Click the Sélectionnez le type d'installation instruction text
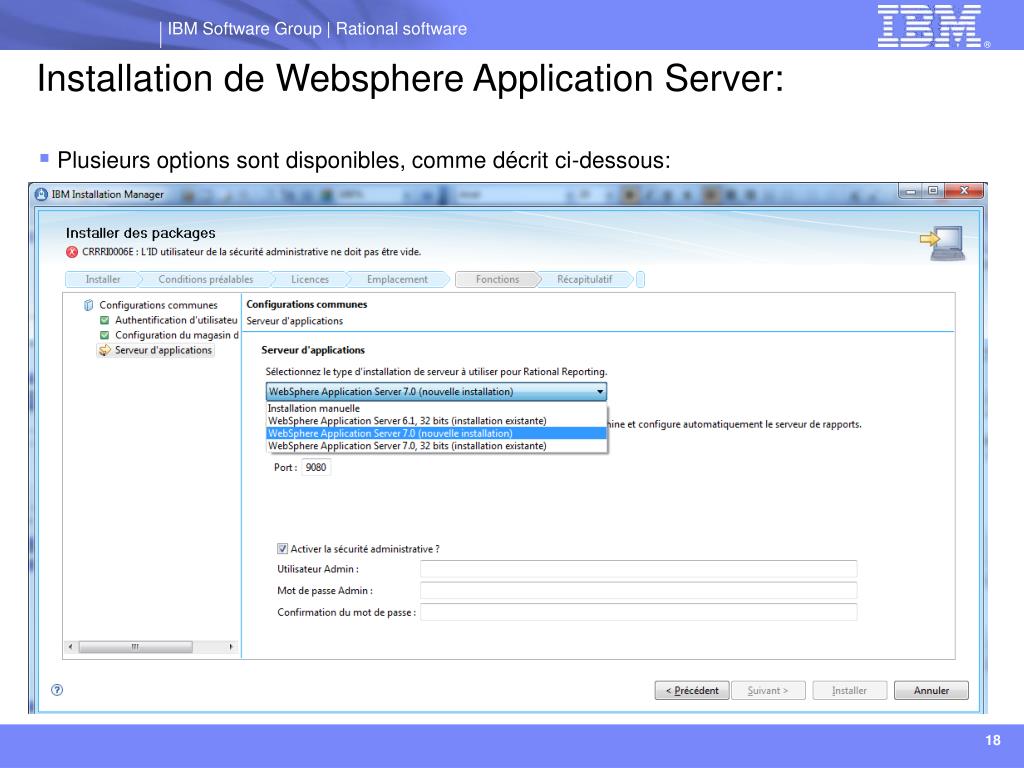1024x768 pixels. click(436, 372)
